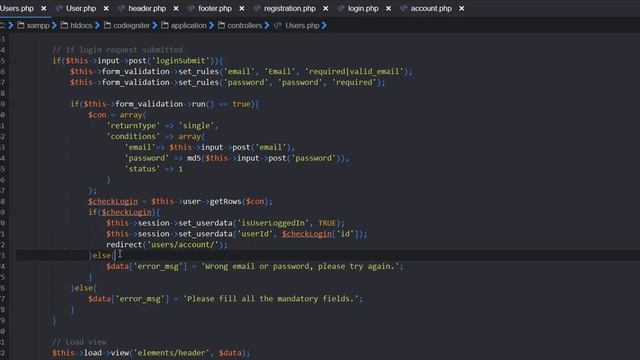Click the codeigniter breadcrumb folder

click(131, 25)
